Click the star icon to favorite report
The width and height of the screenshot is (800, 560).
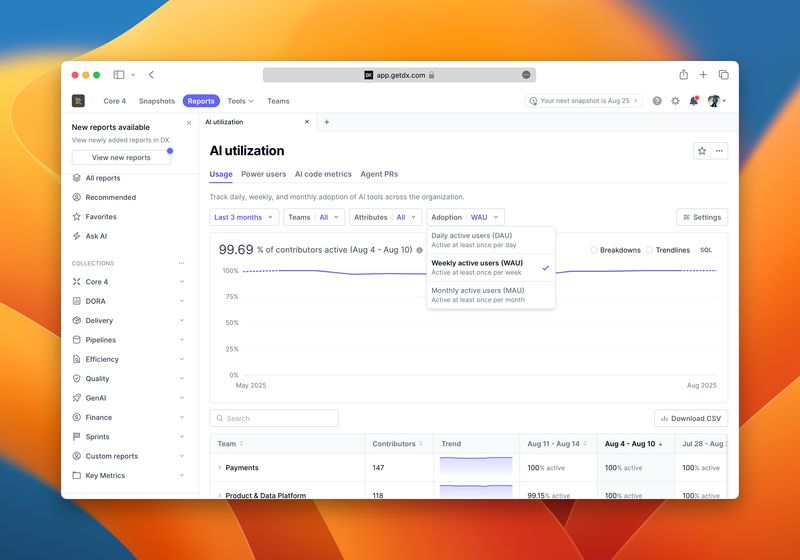pos(702,151)
